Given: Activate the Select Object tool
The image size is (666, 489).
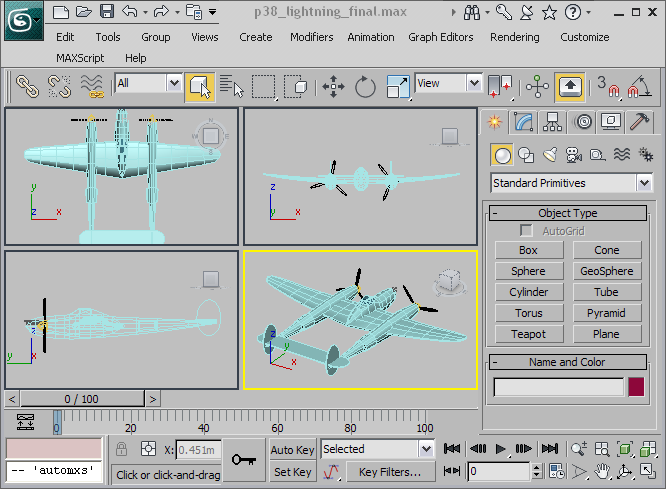Looking at the screenshot, I should [x=200, y=87].
